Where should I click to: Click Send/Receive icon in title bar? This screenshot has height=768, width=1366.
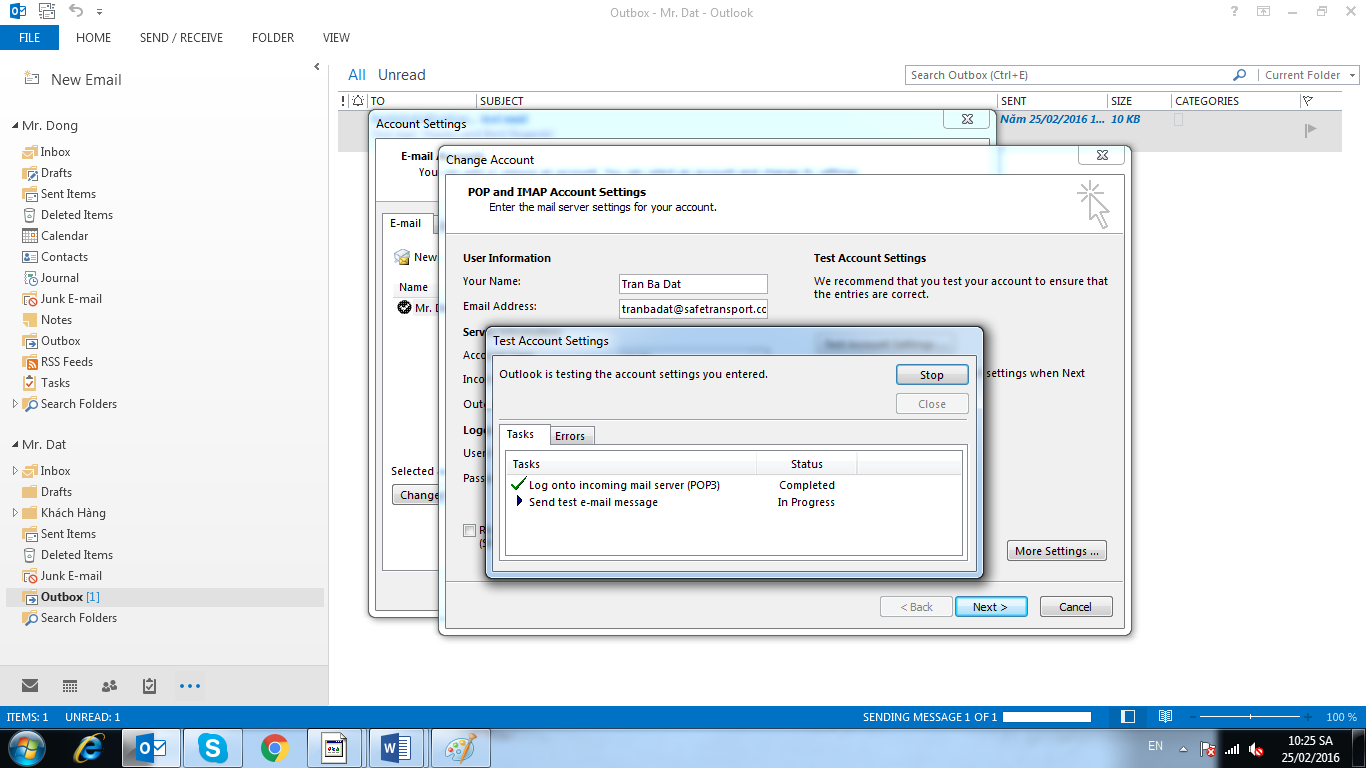(46, 12)
